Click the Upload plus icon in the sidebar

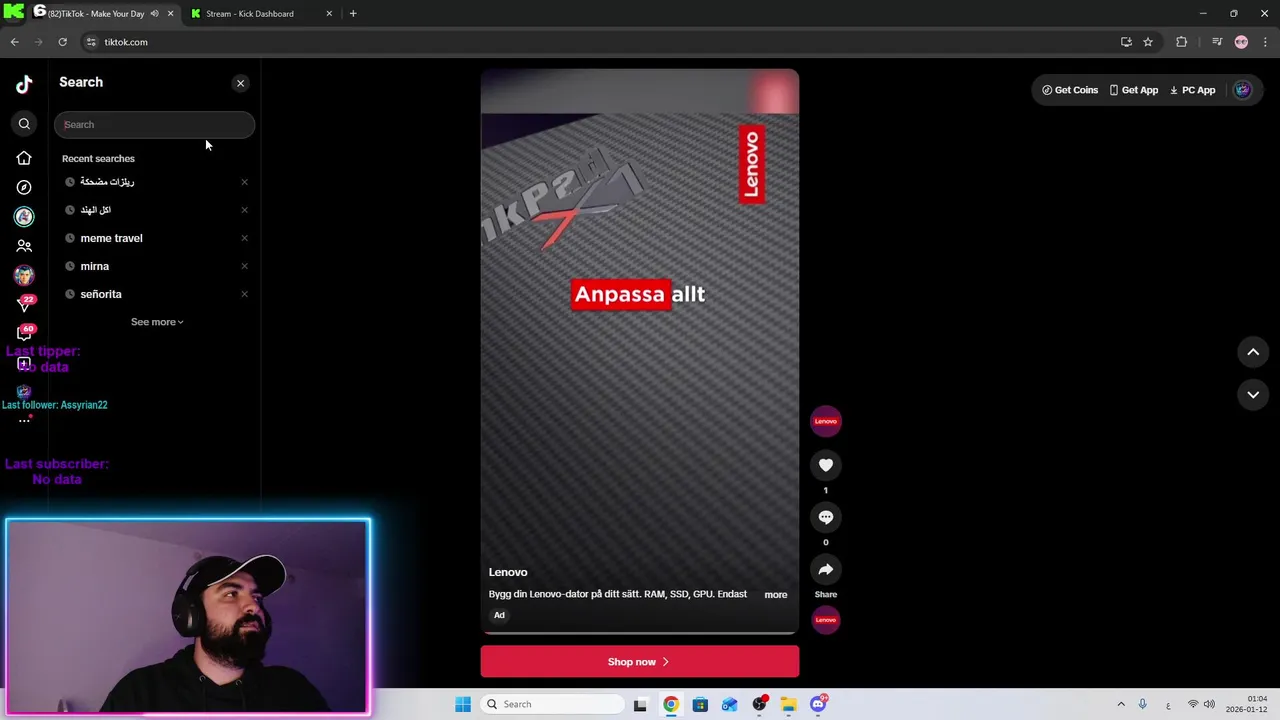(24, 363)
